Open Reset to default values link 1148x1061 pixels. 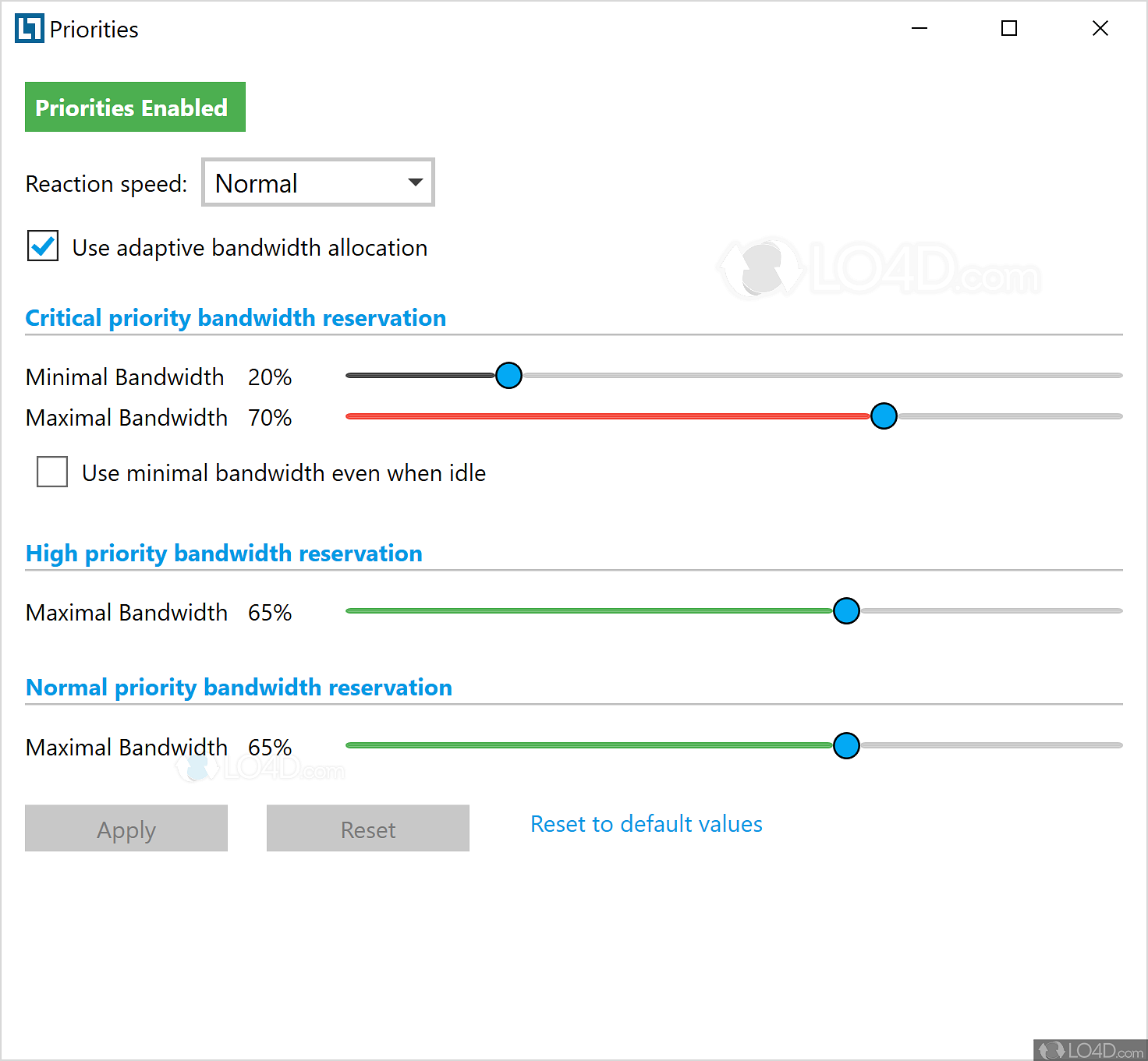646,824
